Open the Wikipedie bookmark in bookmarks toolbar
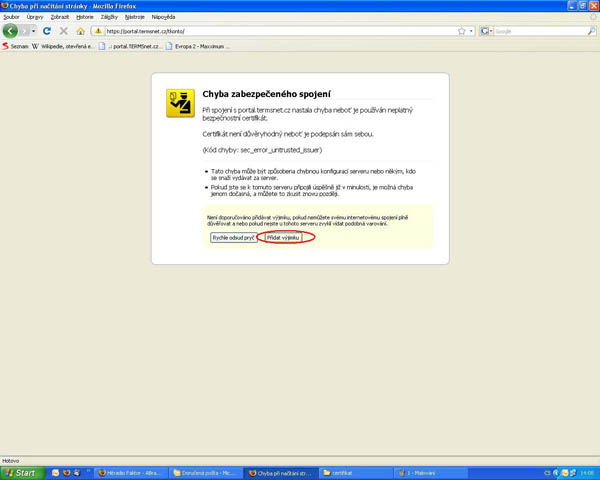This screenshot has width=600, height=480. [64, 45]
